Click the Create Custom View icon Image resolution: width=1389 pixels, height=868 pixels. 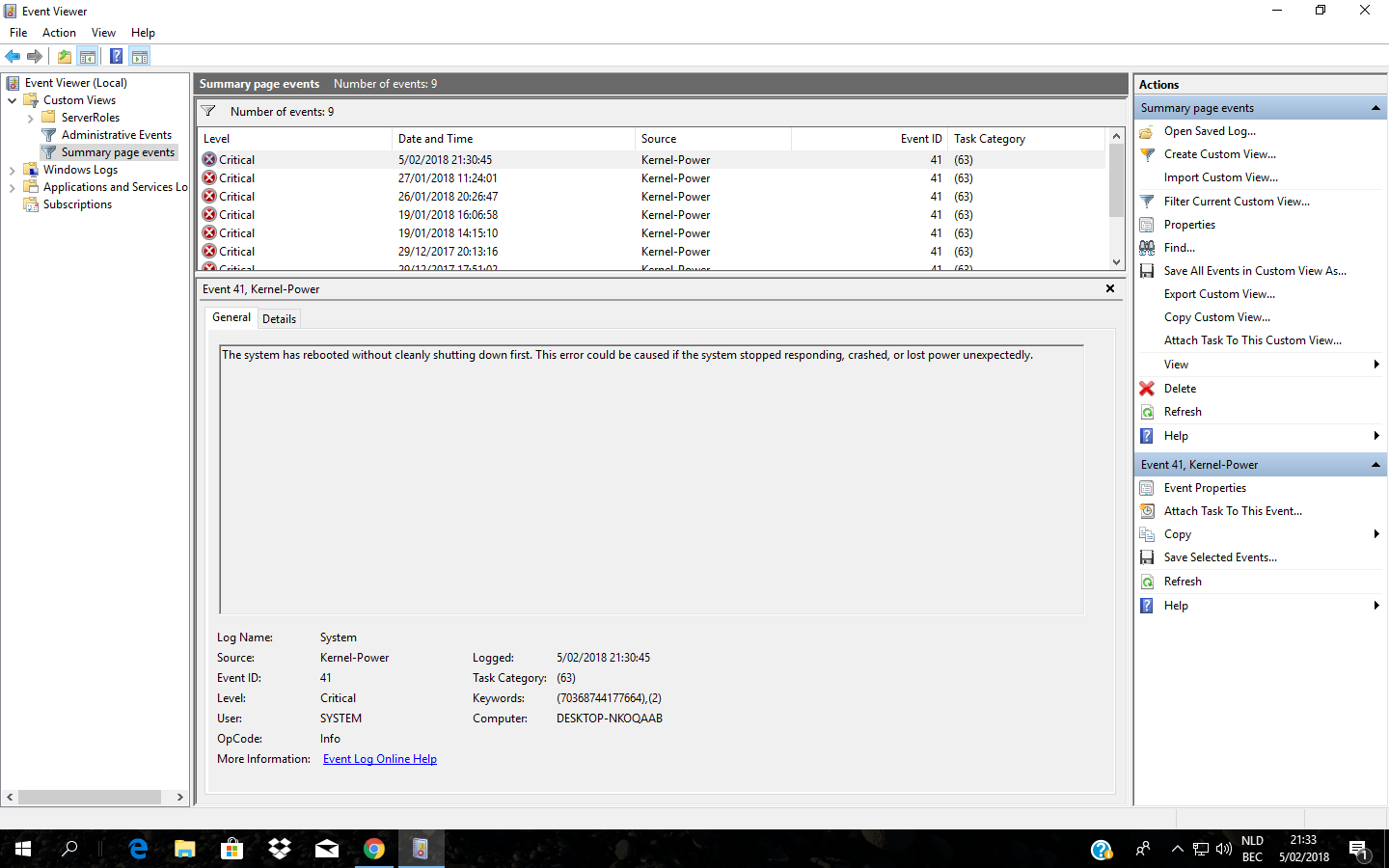(1147, 154)
